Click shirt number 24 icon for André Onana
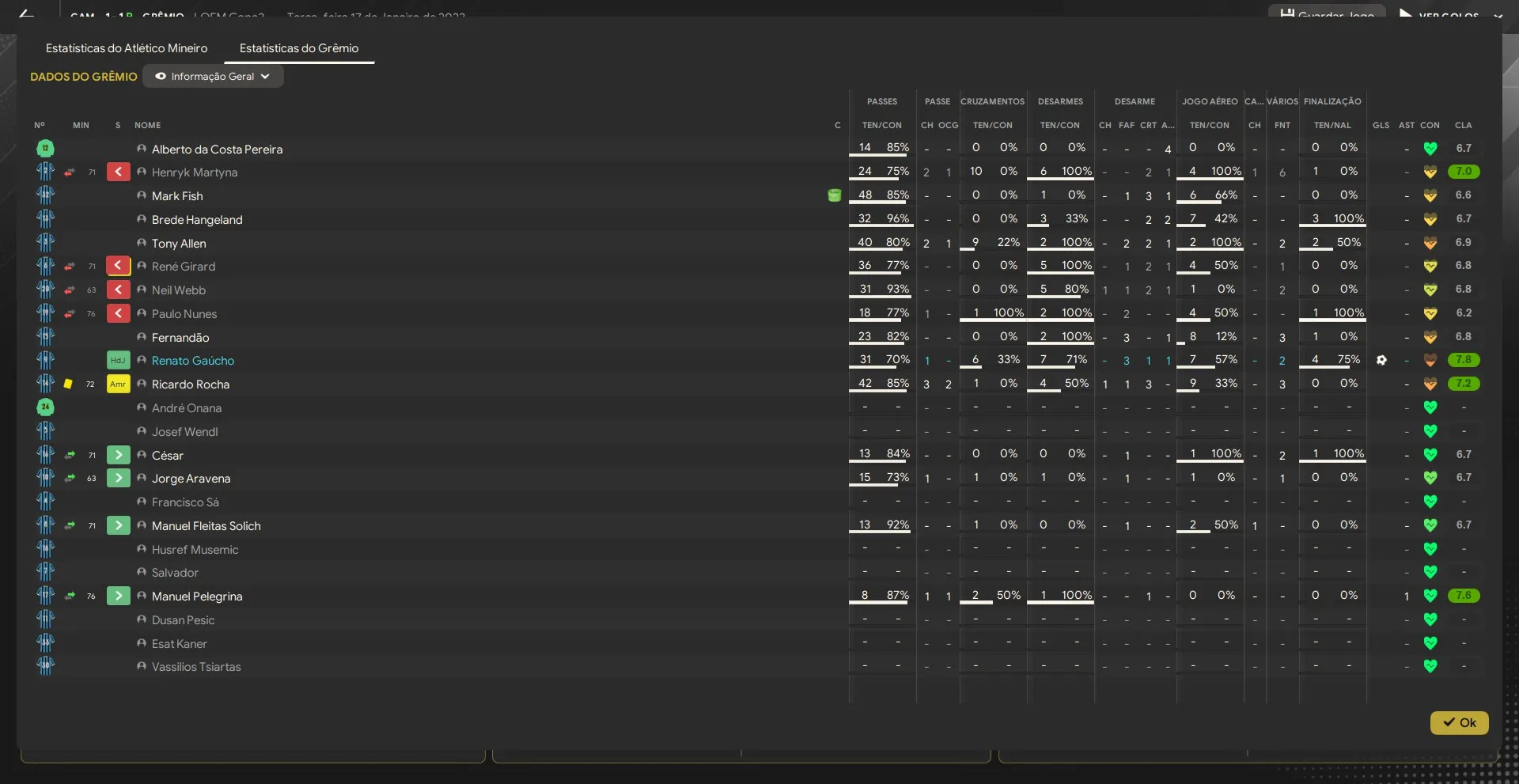This screenshot has width=1519, height=784. [45, 407]
